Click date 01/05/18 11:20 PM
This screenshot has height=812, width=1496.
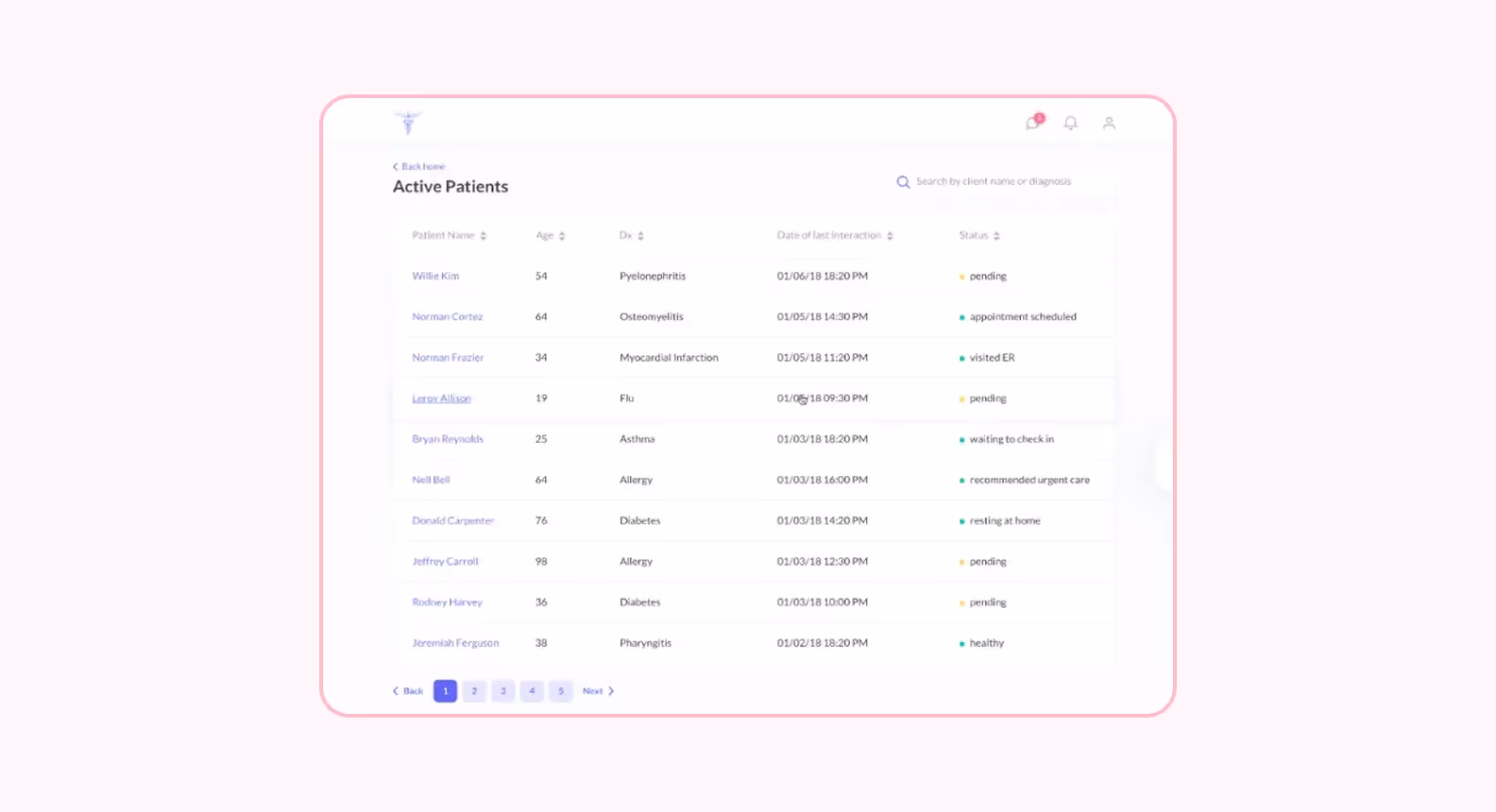click(x=823, y=357)
